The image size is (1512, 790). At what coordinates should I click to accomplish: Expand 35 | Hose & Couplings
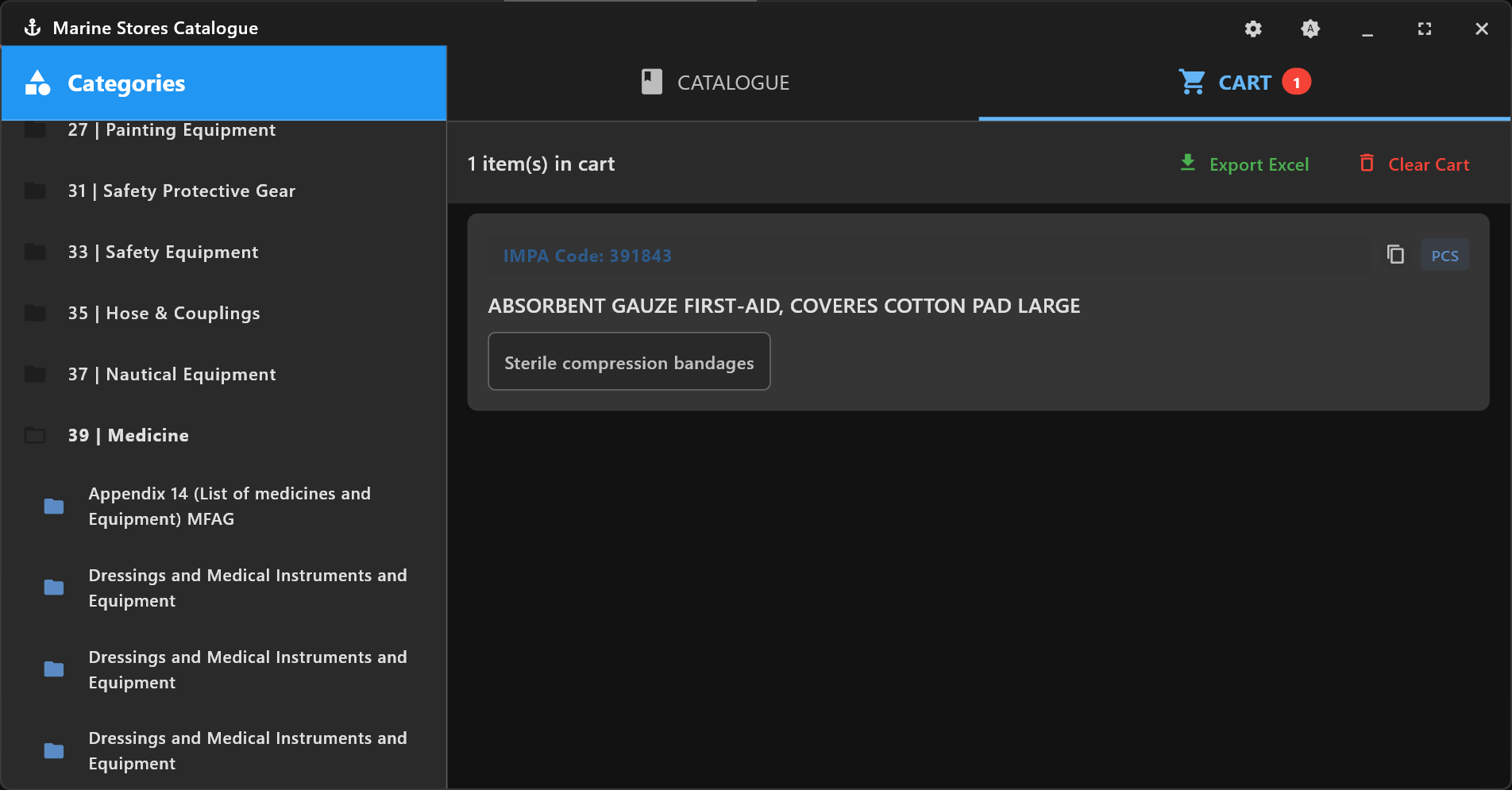(x=224, y=314)
